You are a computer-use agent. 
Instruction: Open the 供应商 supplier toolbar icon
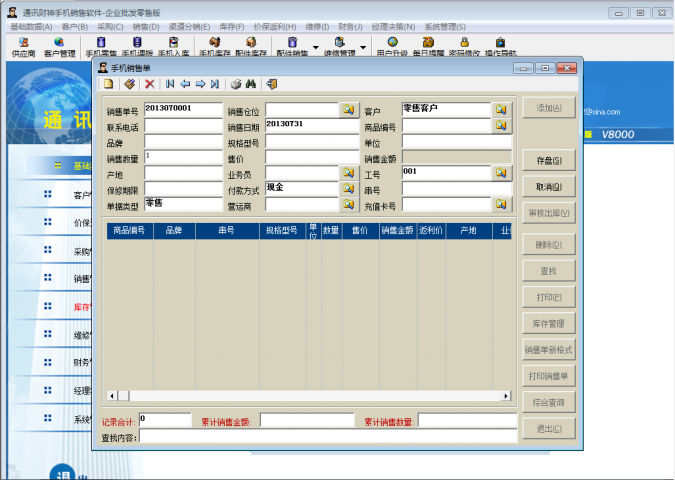22,47
